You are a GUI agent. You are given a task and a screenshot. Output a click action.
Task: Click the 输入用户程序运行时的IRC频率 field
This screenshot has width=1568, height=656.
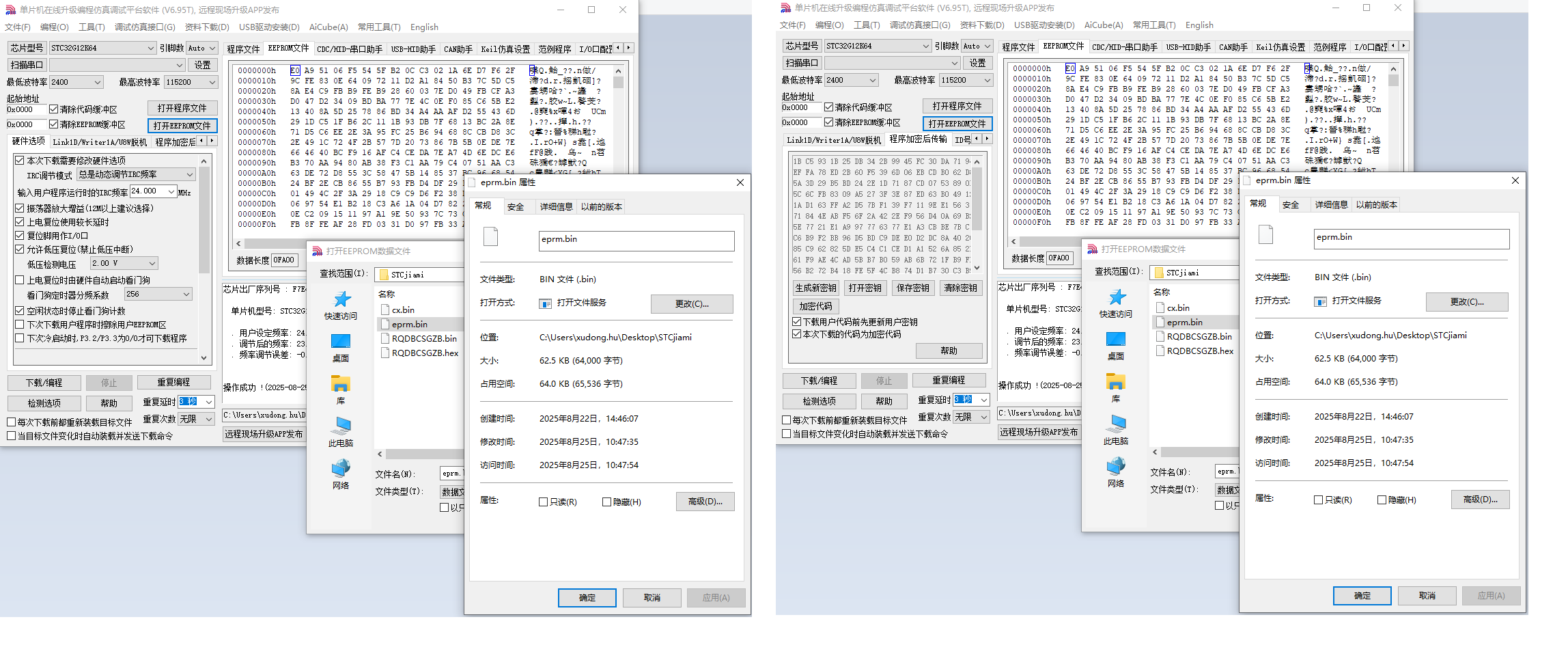pos(148,191)
